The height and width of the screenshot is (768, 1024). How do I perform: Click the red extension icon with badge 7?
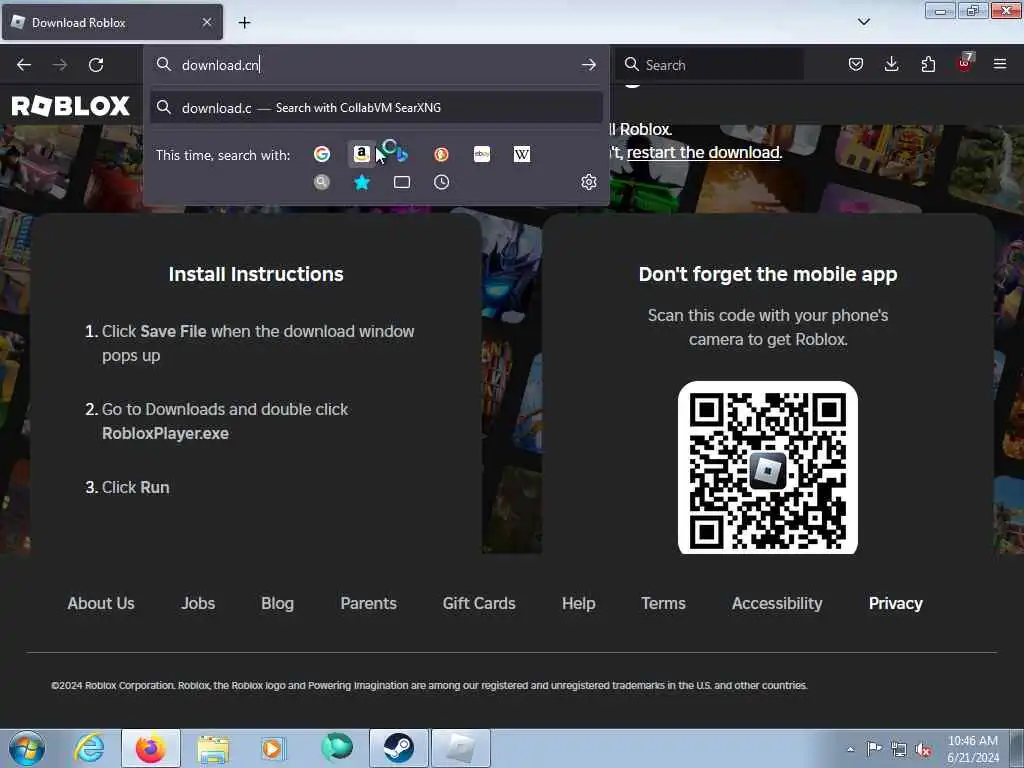pyautogui.click(x=965, y=63)
